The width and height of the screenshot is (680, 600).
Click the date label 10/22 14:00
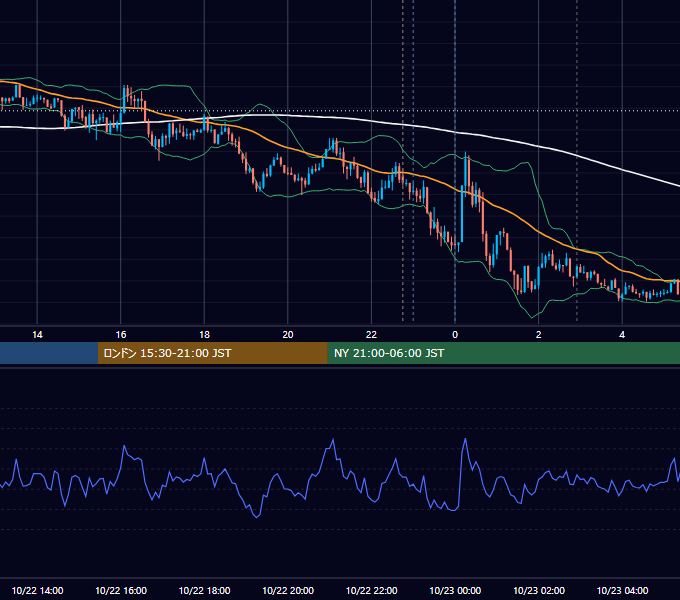37,590
